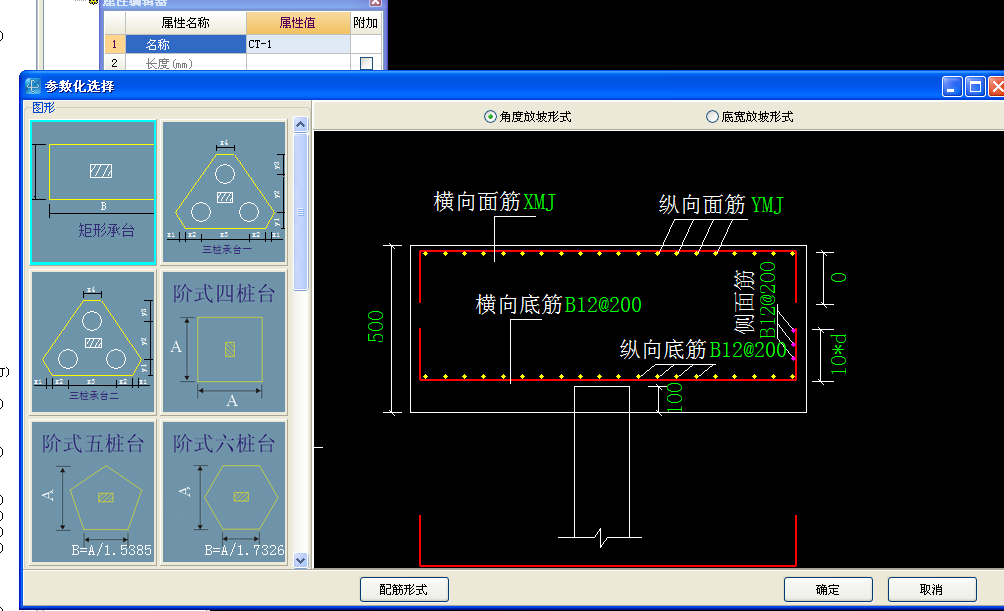Click the shape list scrollbar thumb

[300, 211]
